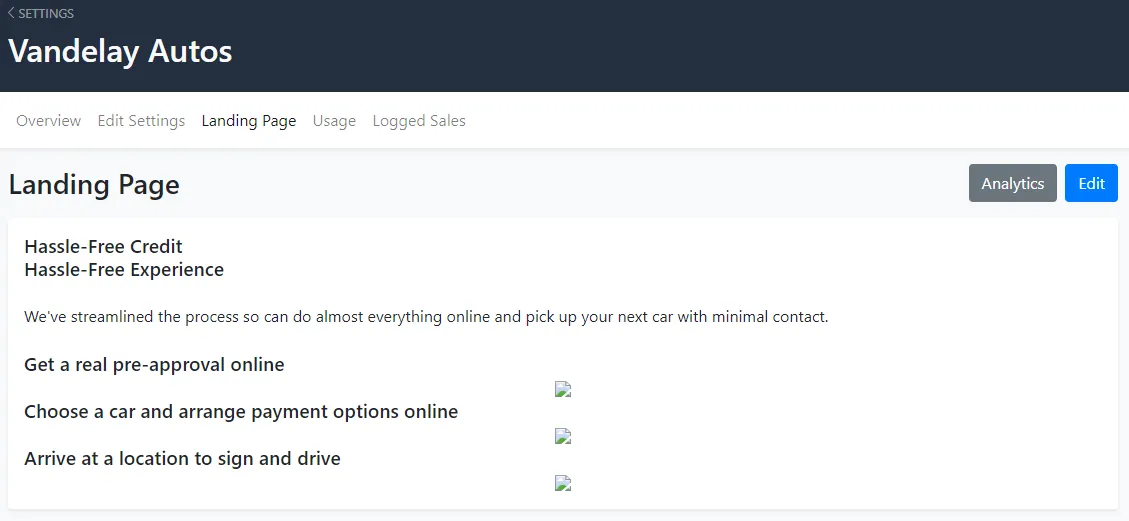Click the streamlined process description paragraph
Screen dimensions: 1129x521
tap(426, 317)
